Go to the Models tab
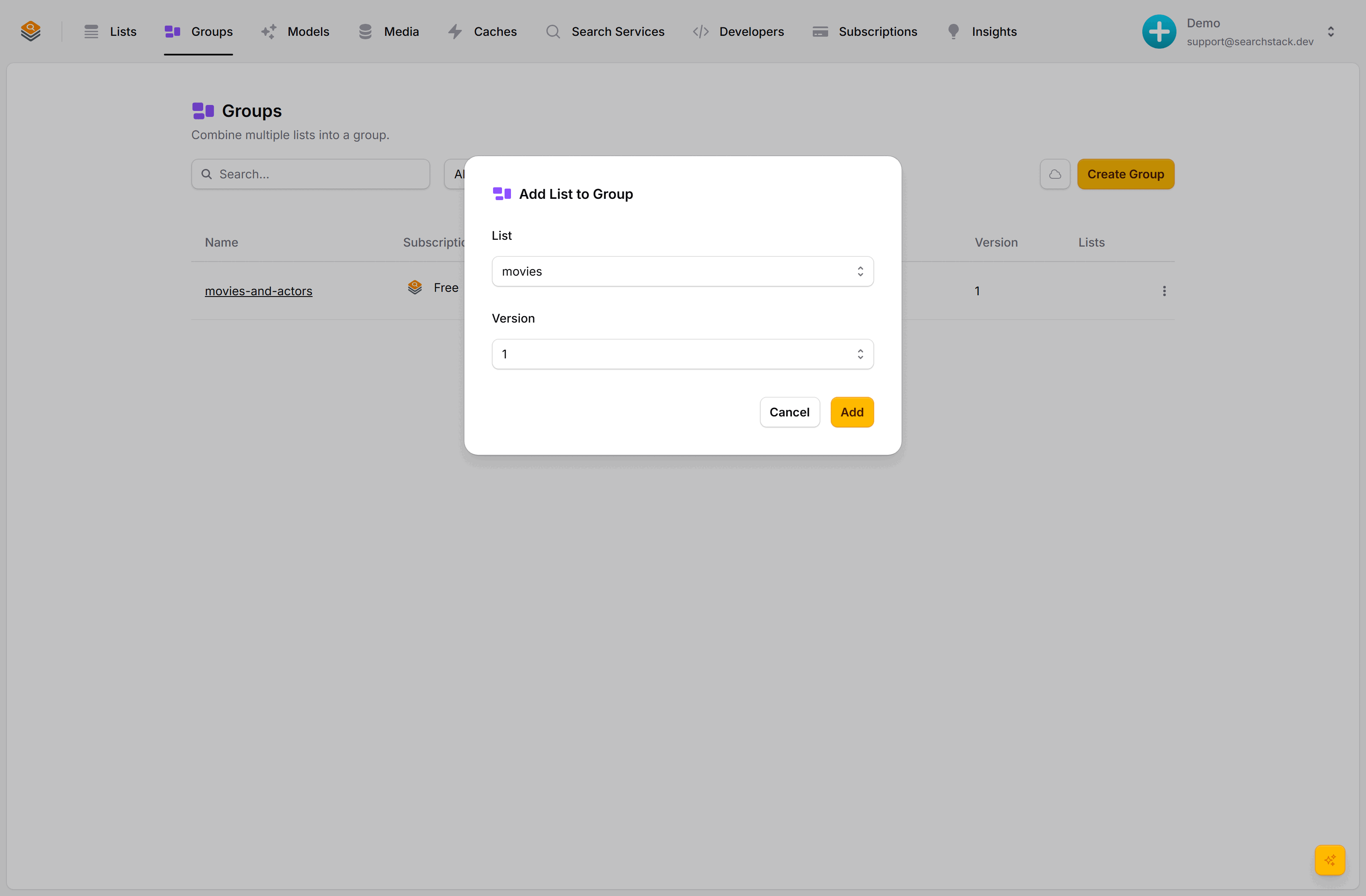 [x=295, y=32]
